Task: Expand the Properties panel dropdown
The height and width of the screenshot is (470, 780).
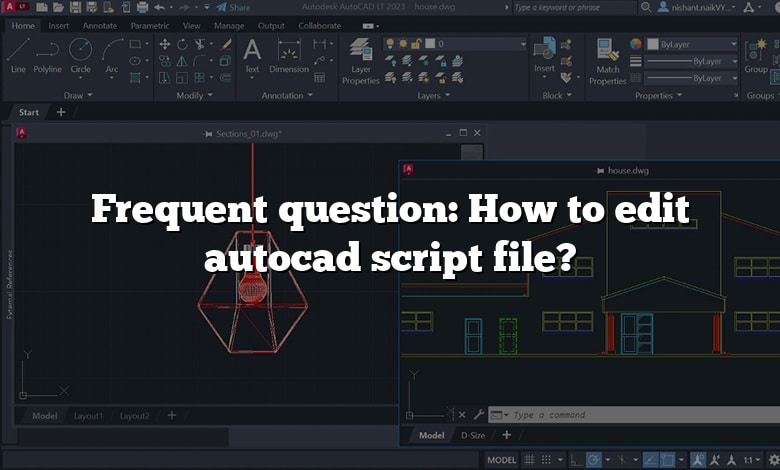Action: pos(658,95)
